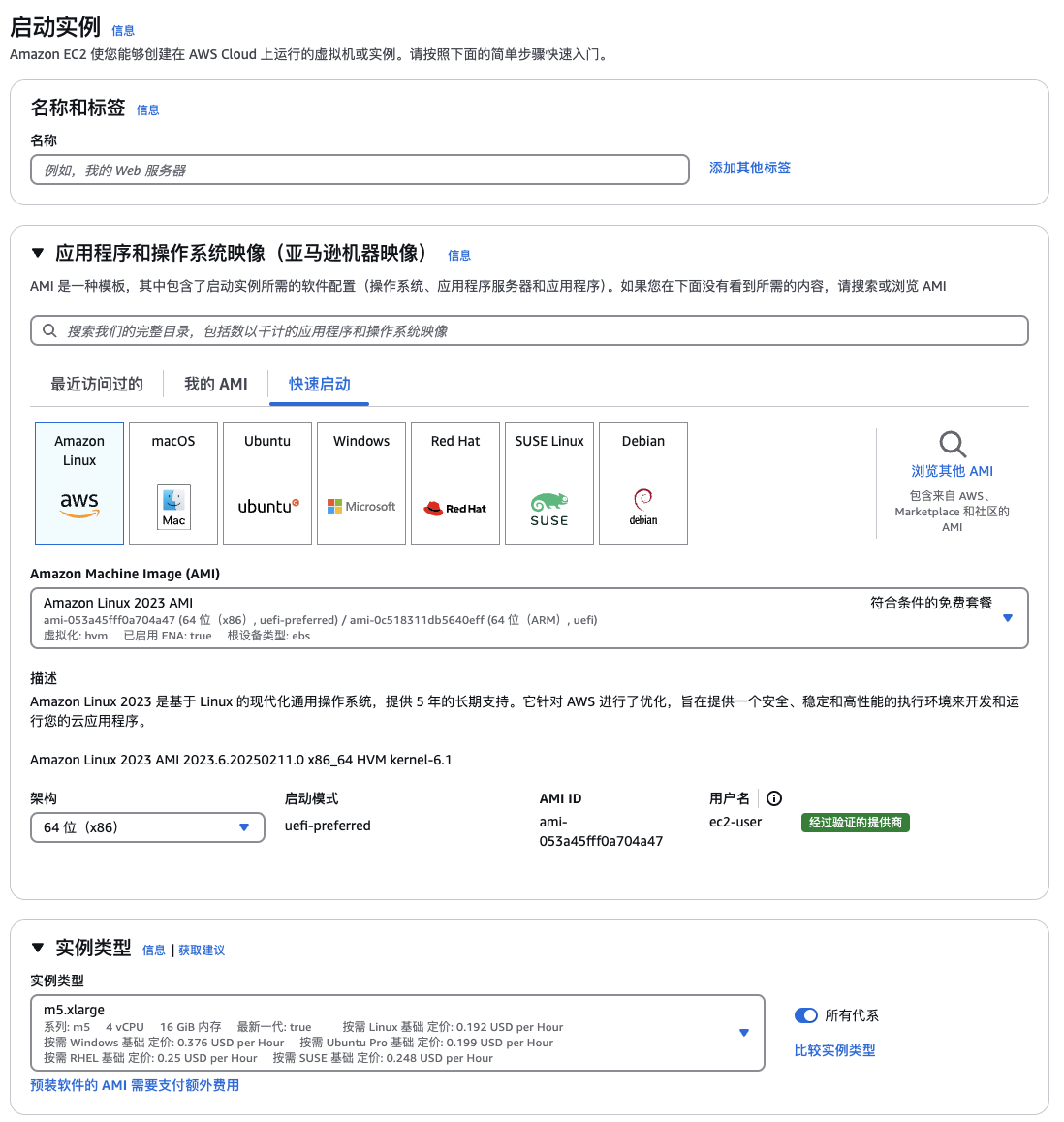Click the search icon in AMI search box
This screenshot has height=1122, width=1064.
click(x=49, y=330)
